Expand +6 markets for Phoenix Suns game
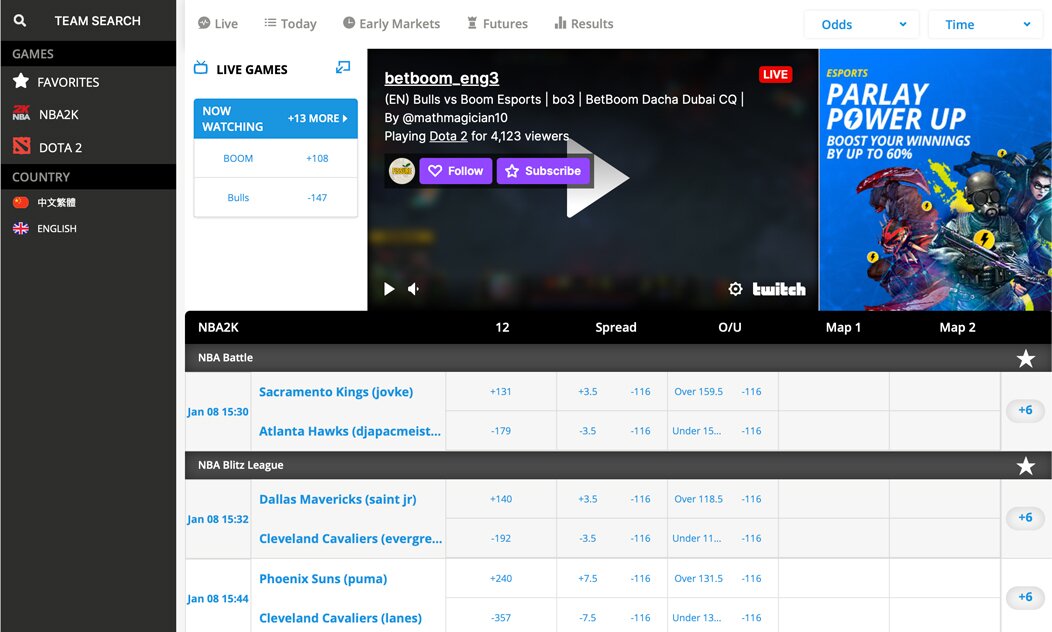 (1025, 596)
